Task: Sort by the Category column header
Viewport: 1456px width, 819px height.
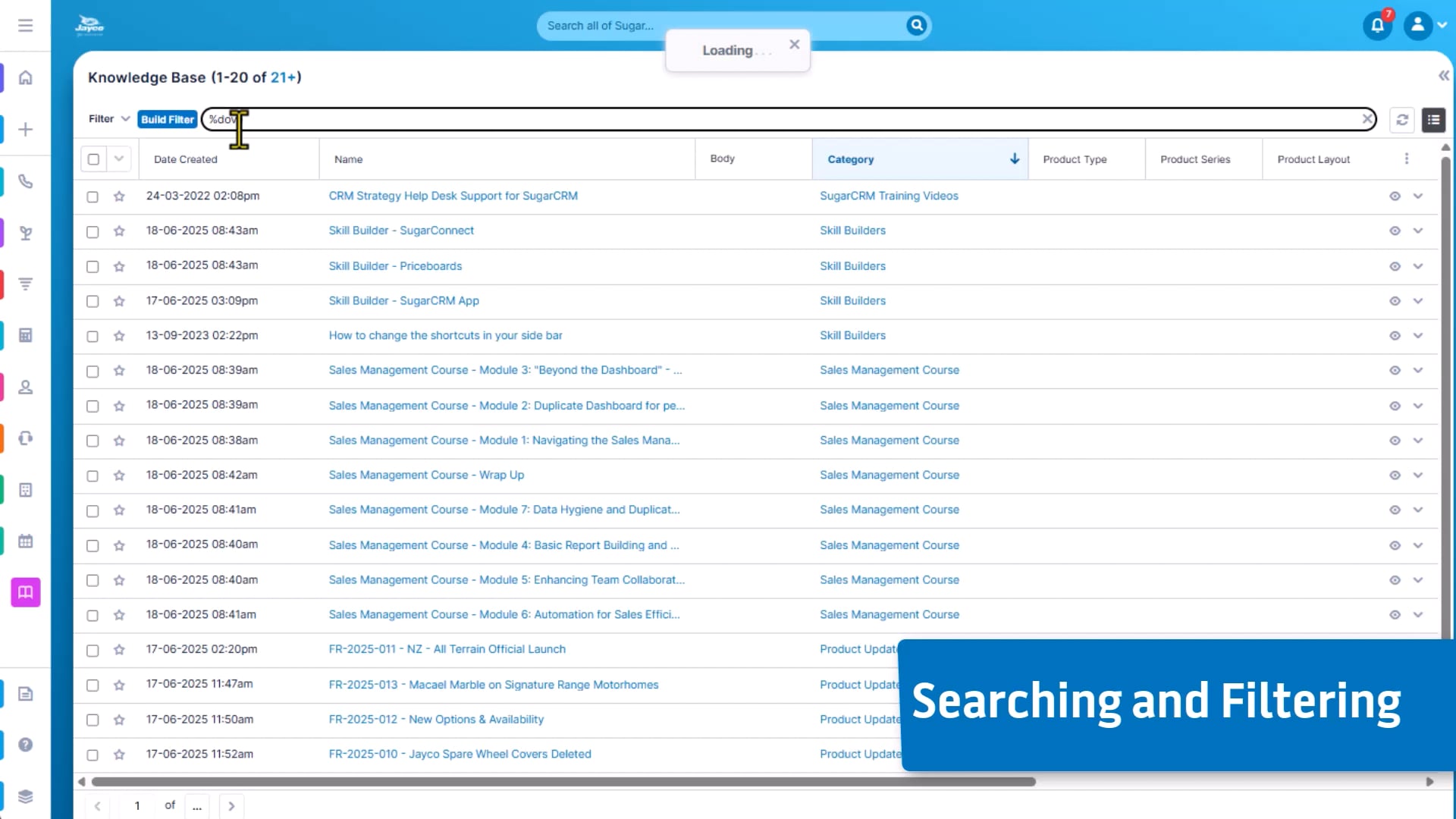Action: pyautogui.click(x=850, y=159)
